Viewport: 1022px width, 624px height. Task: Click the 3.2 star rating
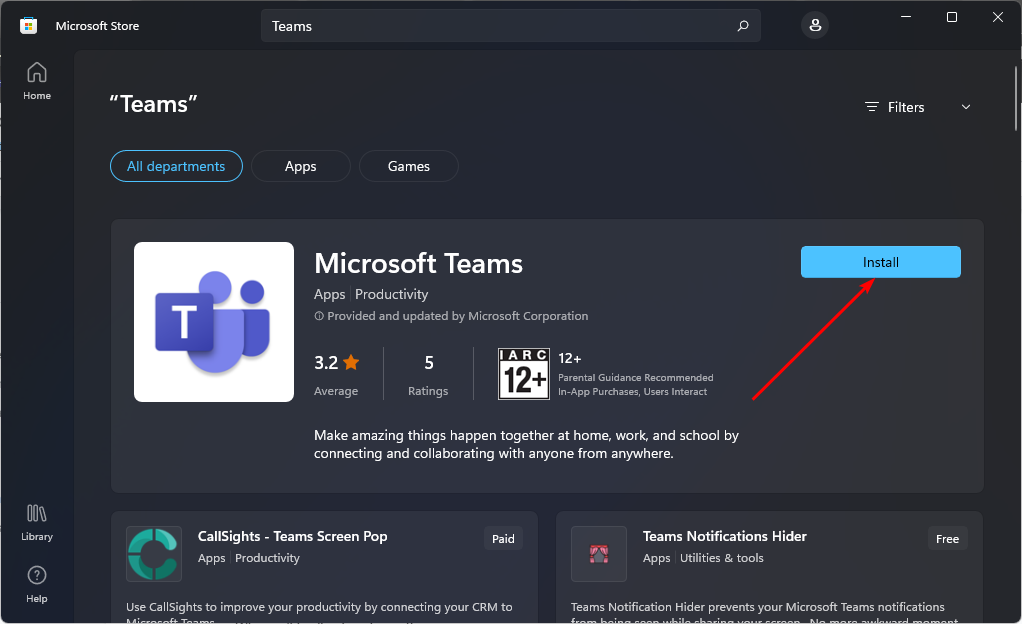(336, 362)
